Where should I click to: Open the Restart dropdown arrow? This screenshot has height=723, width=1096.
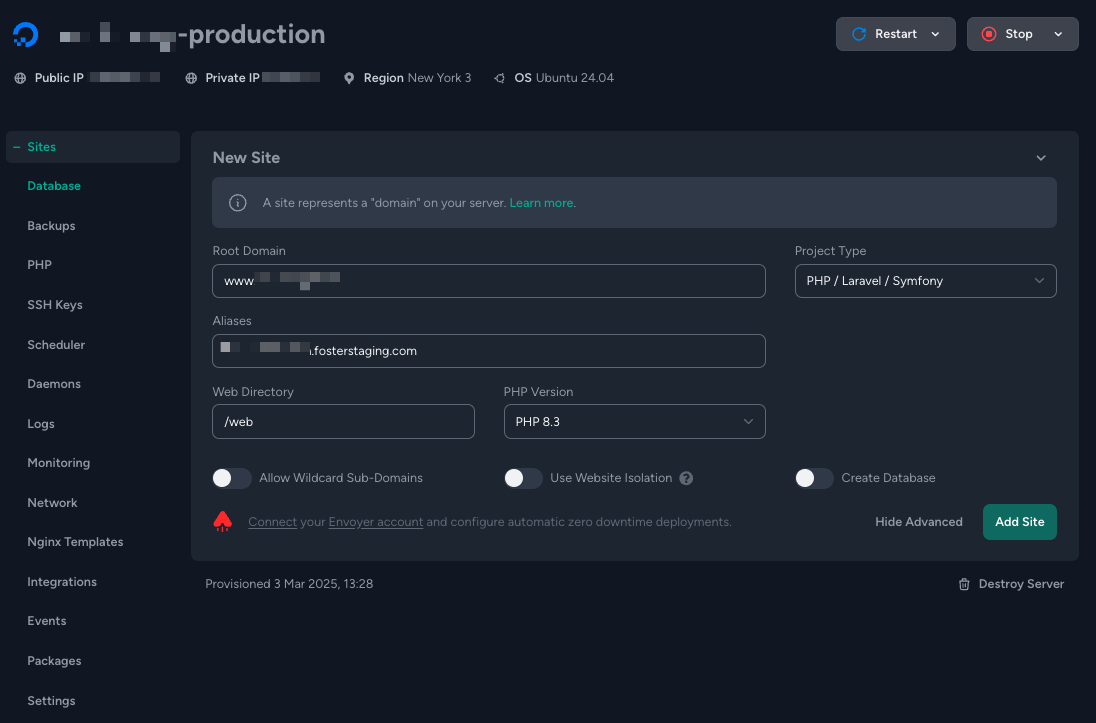point(935,34)
